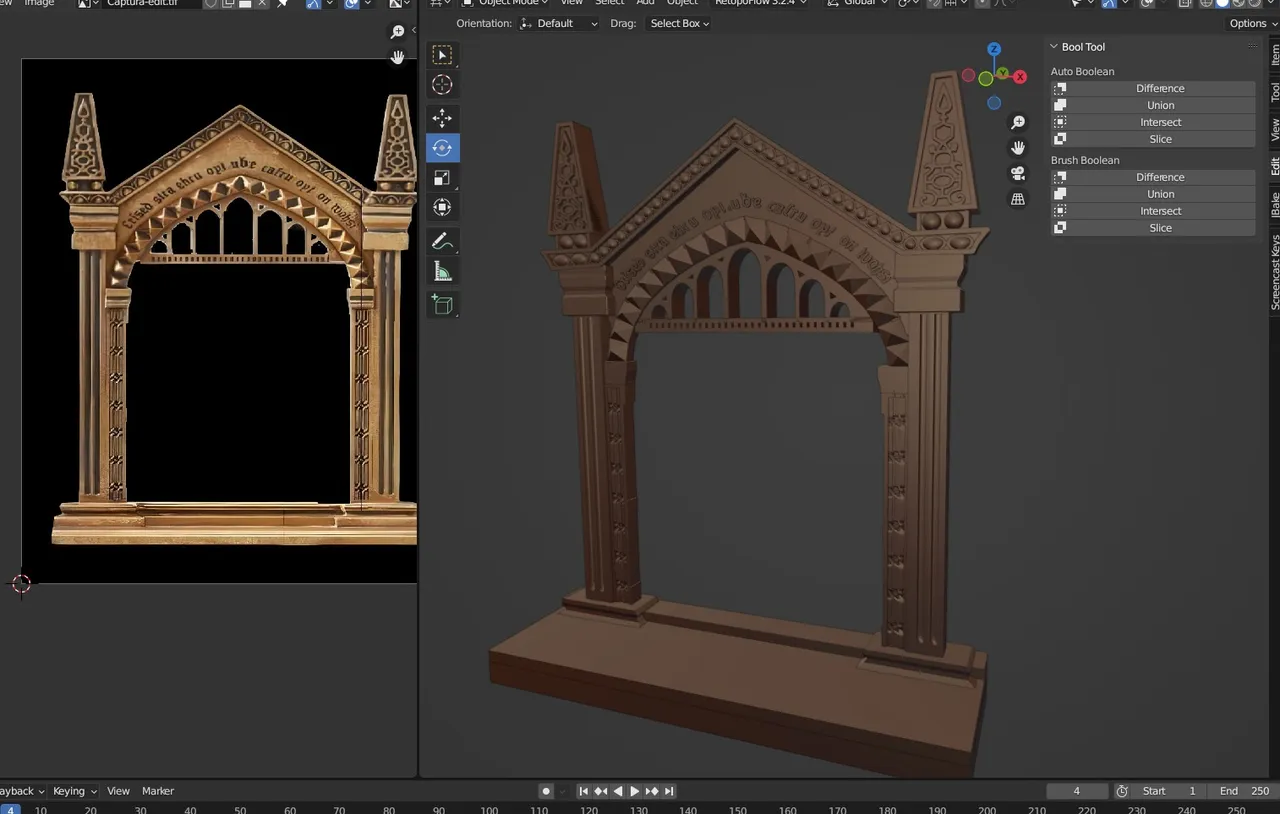Image resolution: width=1280 pixels, height=814 pixels.
Task: Click Brush Boolean Union button
Action: pyautogui.click(x=1152, y=194)
